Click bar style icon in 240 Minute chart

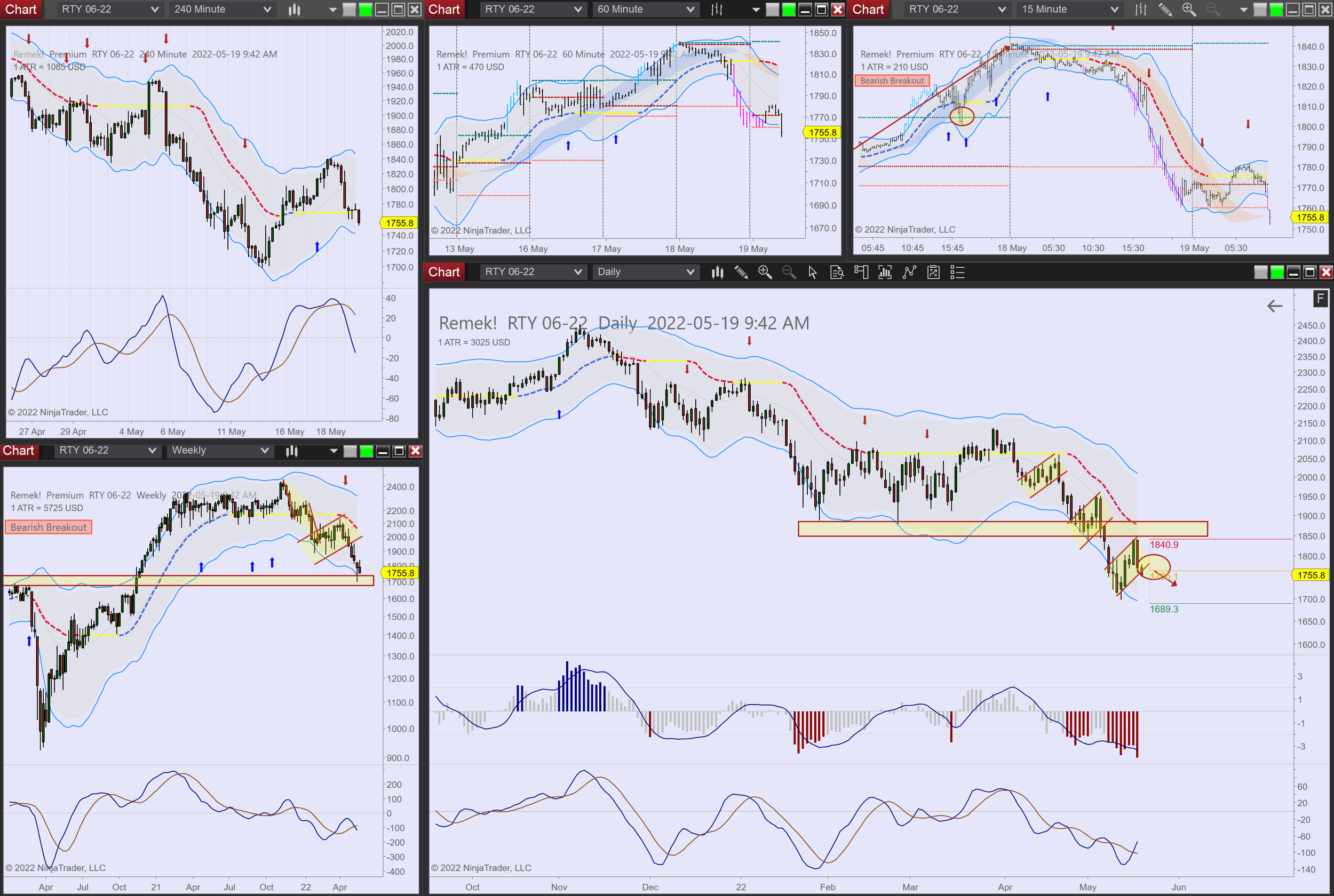295,9
